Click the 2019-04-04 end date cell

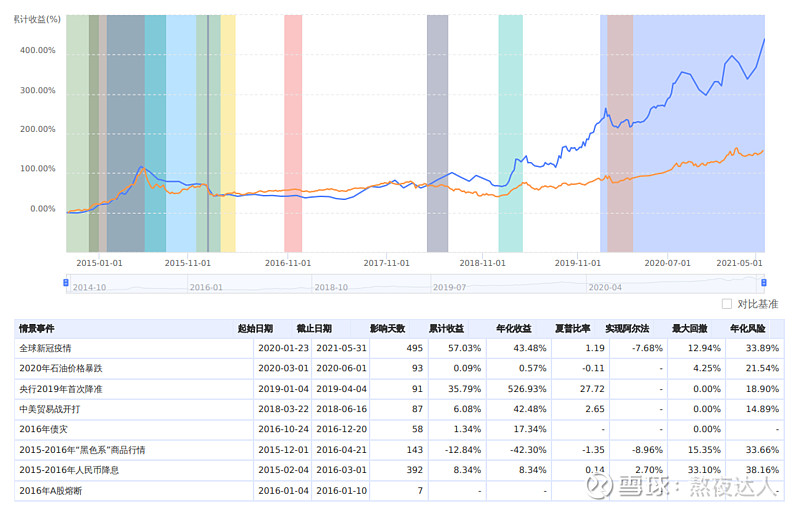(x=341, y=389)
